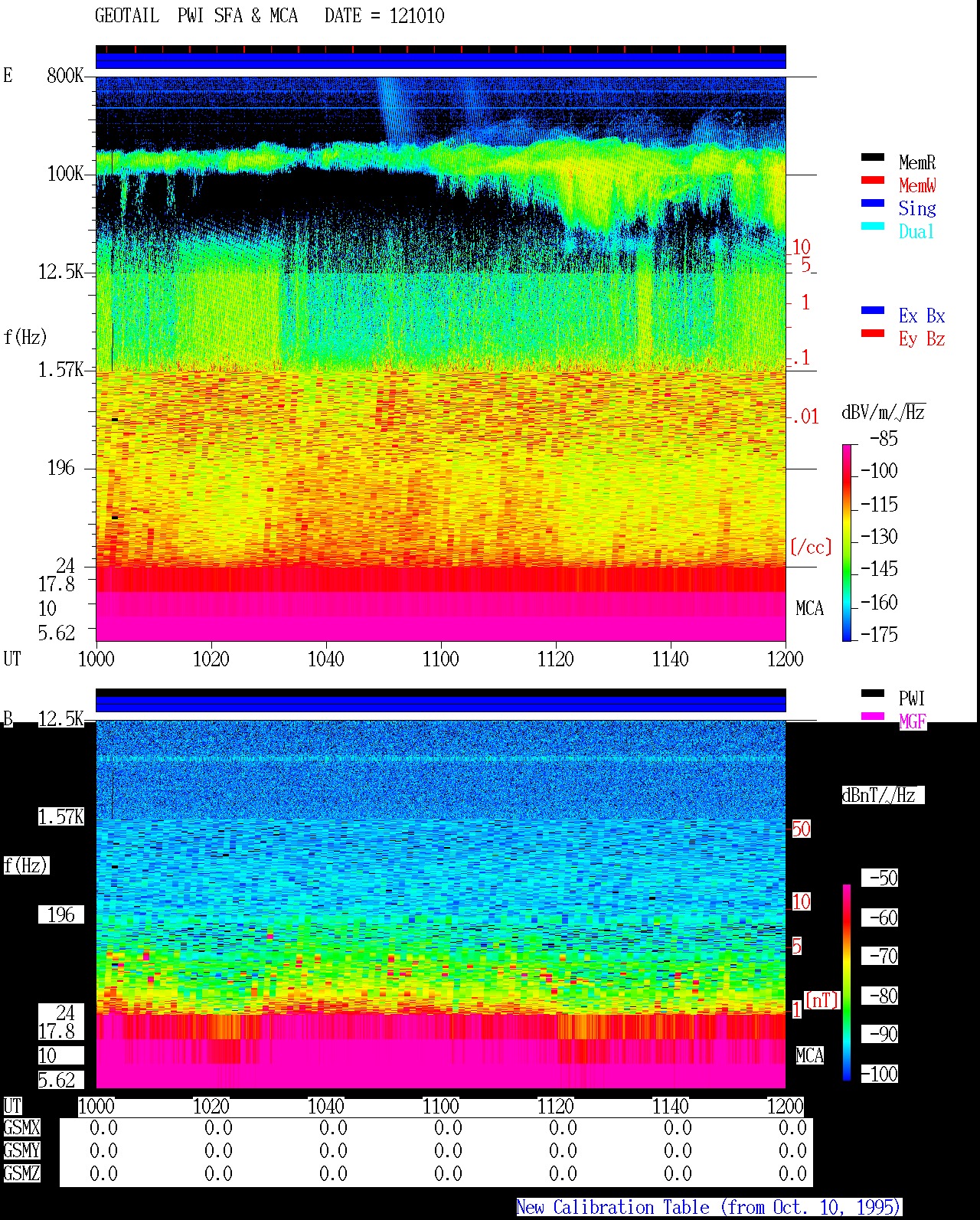Click the dBV/m/√Hz unit label

[884, 412]
